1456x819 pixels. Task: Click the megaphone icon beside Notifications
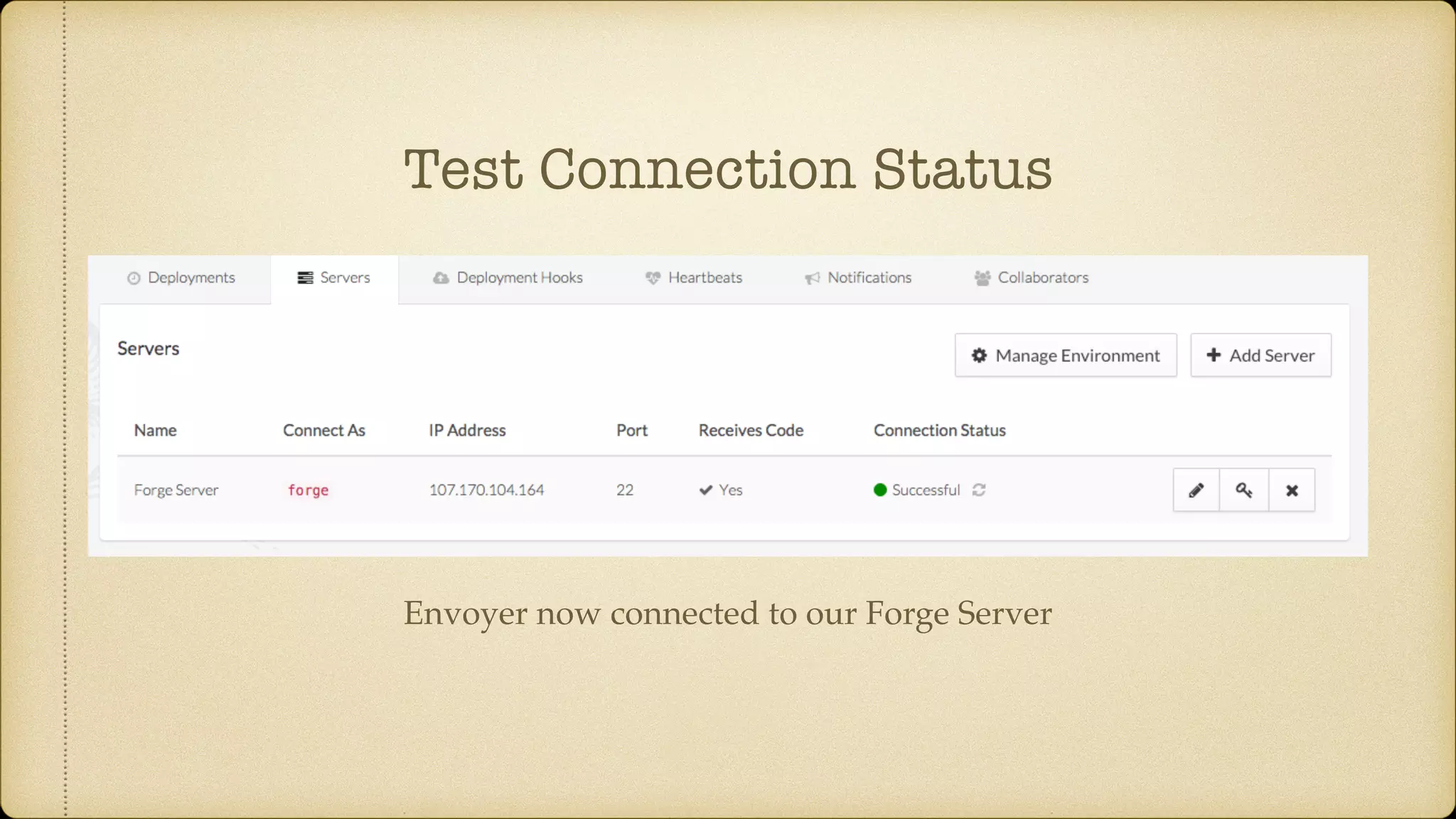(813, 278)
